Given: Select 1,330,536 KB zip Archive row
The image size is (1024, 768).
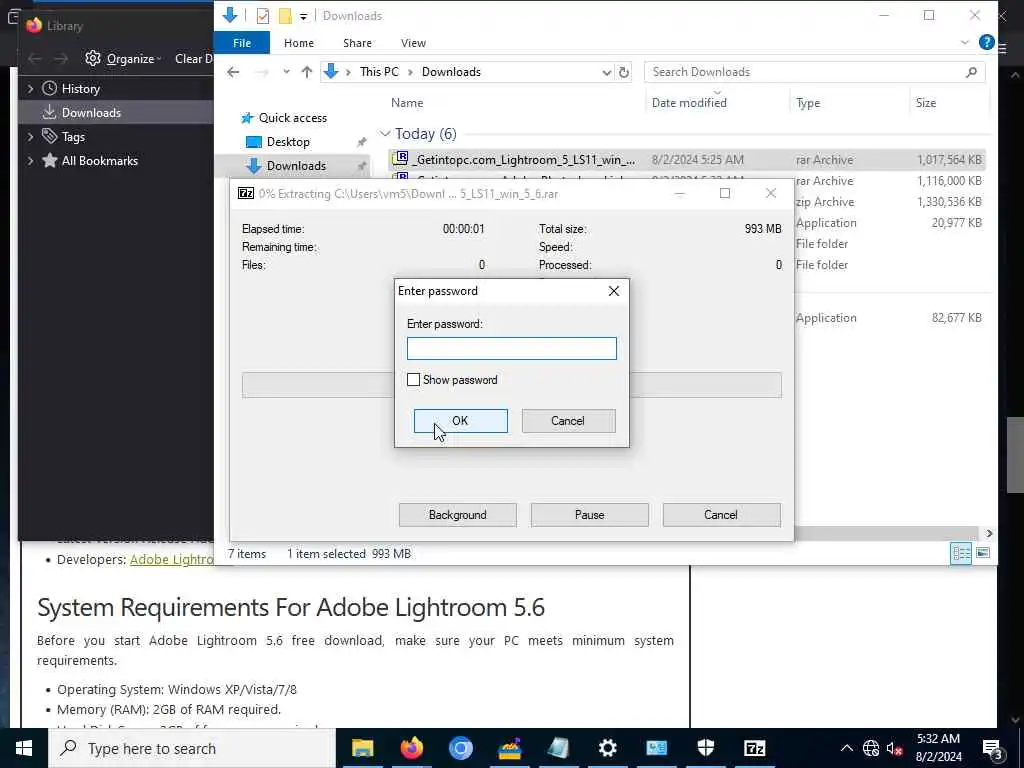Looking at the screenshot, I should click(889, 202).
